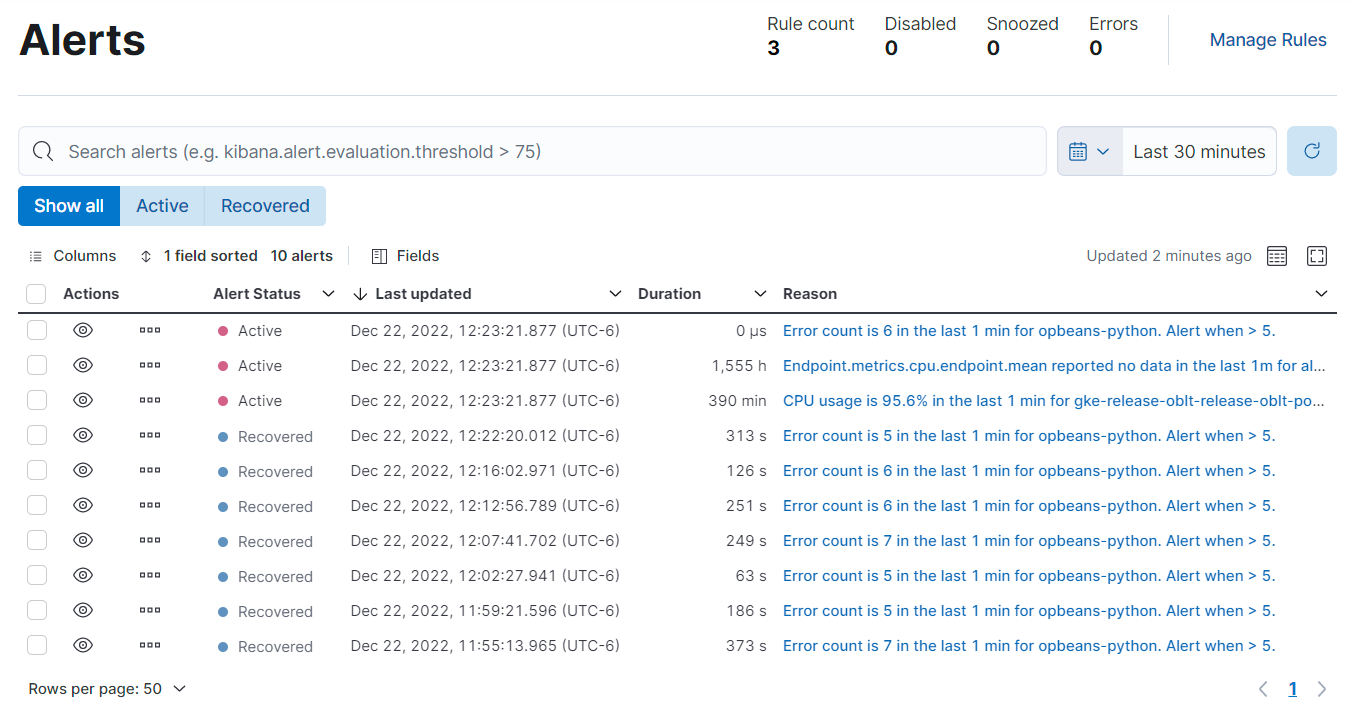Open the Manage Rules link
The image size is (1357, 715).
[x=1268, y=40]
